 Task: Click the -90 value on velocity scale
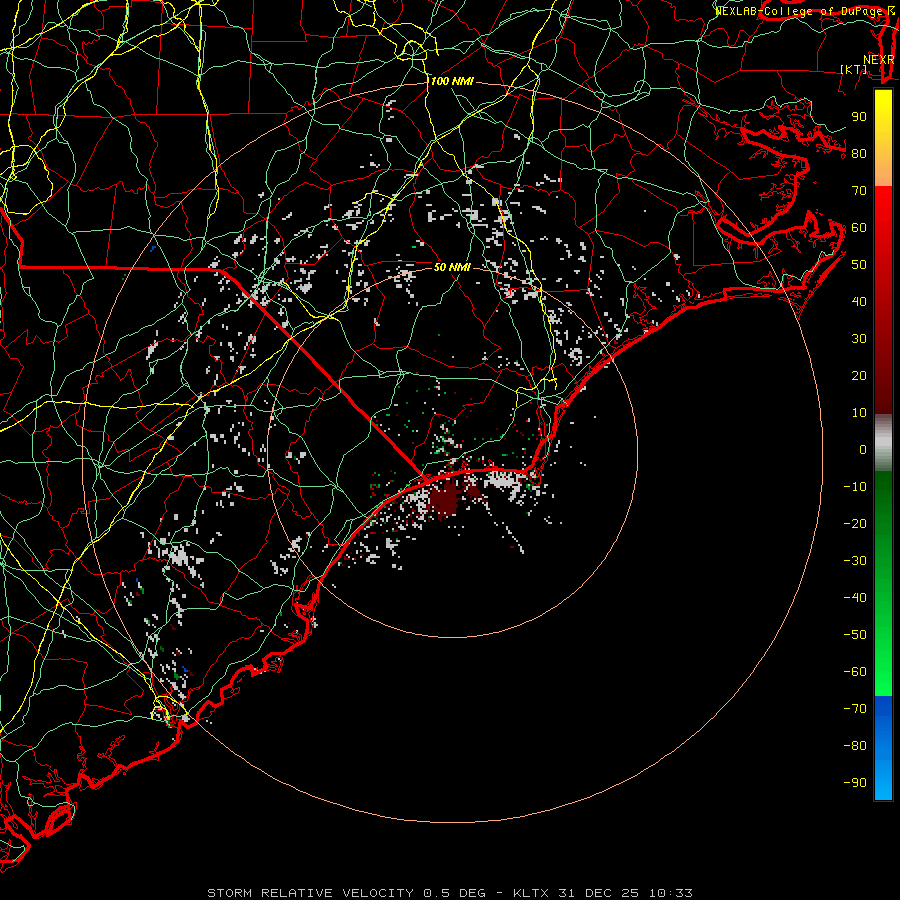855,783
